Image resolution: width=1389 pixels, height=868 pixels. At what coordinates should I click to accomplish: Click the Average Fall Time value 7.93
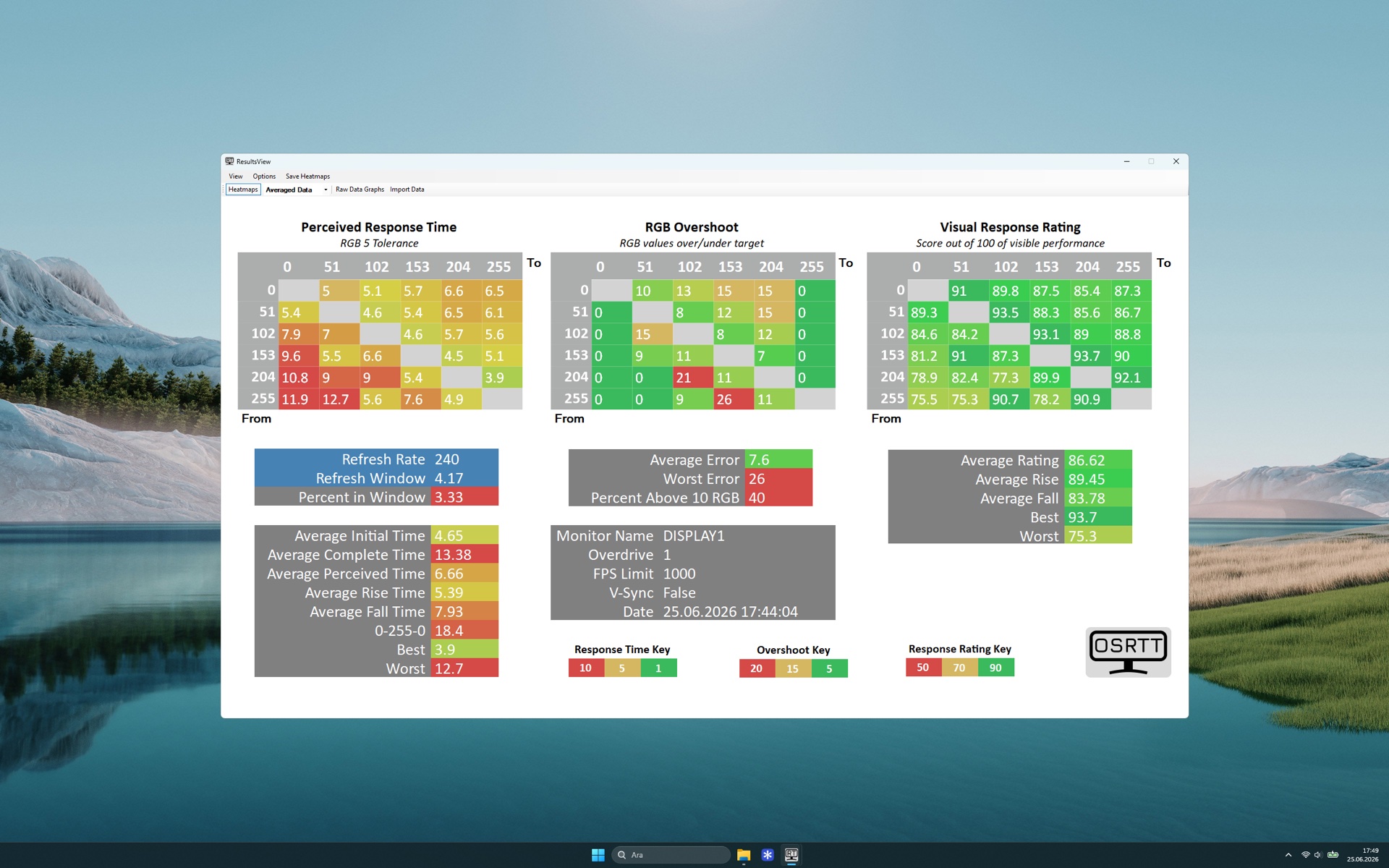point(464,612)
